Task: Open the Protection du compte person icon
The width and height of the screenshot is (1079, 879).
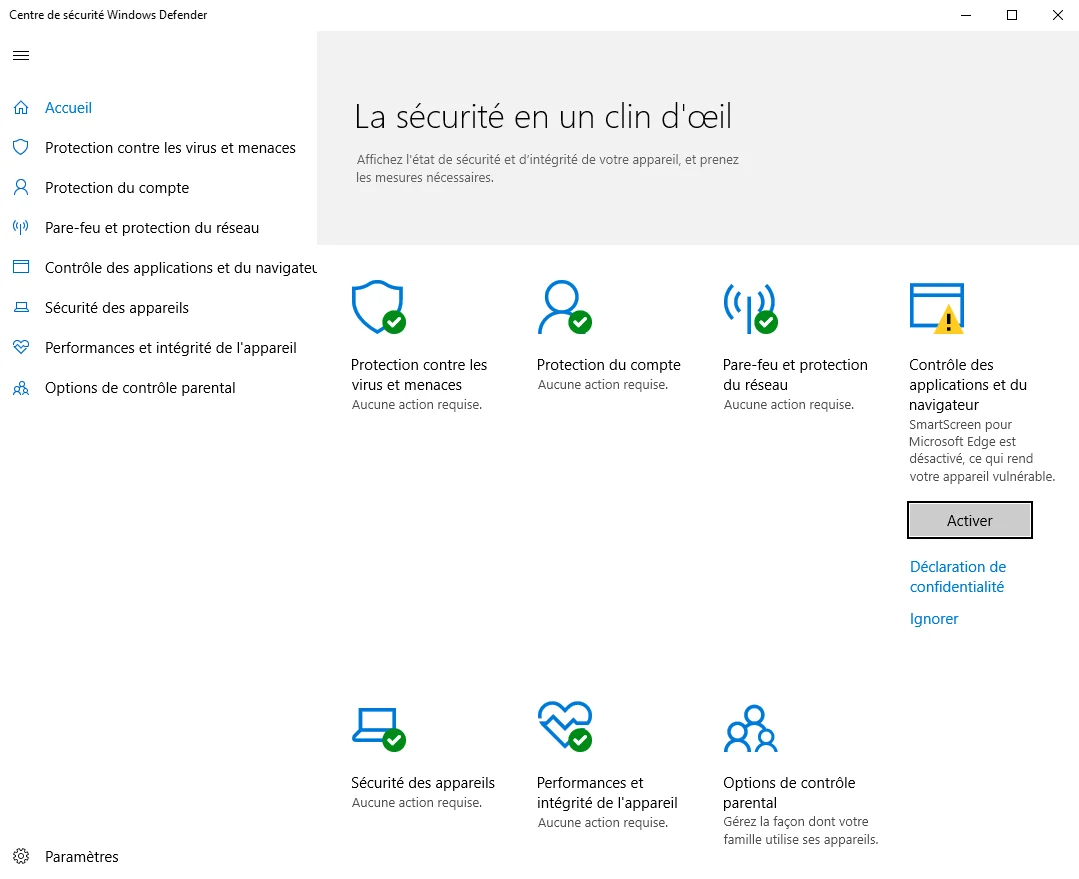Action: click(564, 305)
